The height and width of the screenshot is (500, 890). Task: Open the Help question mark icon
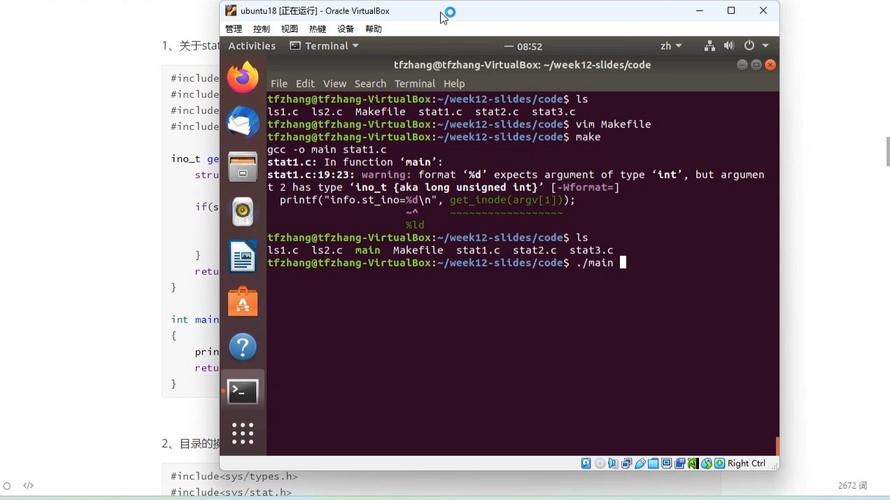243,346
